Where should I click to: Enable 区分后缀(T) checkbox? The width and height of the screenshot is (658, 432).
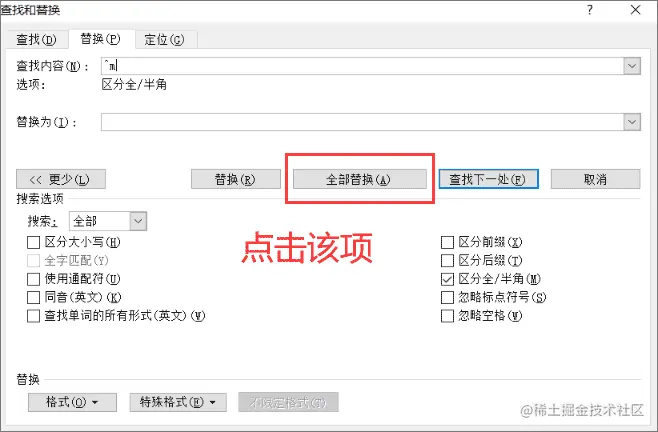tap(447, 260)
